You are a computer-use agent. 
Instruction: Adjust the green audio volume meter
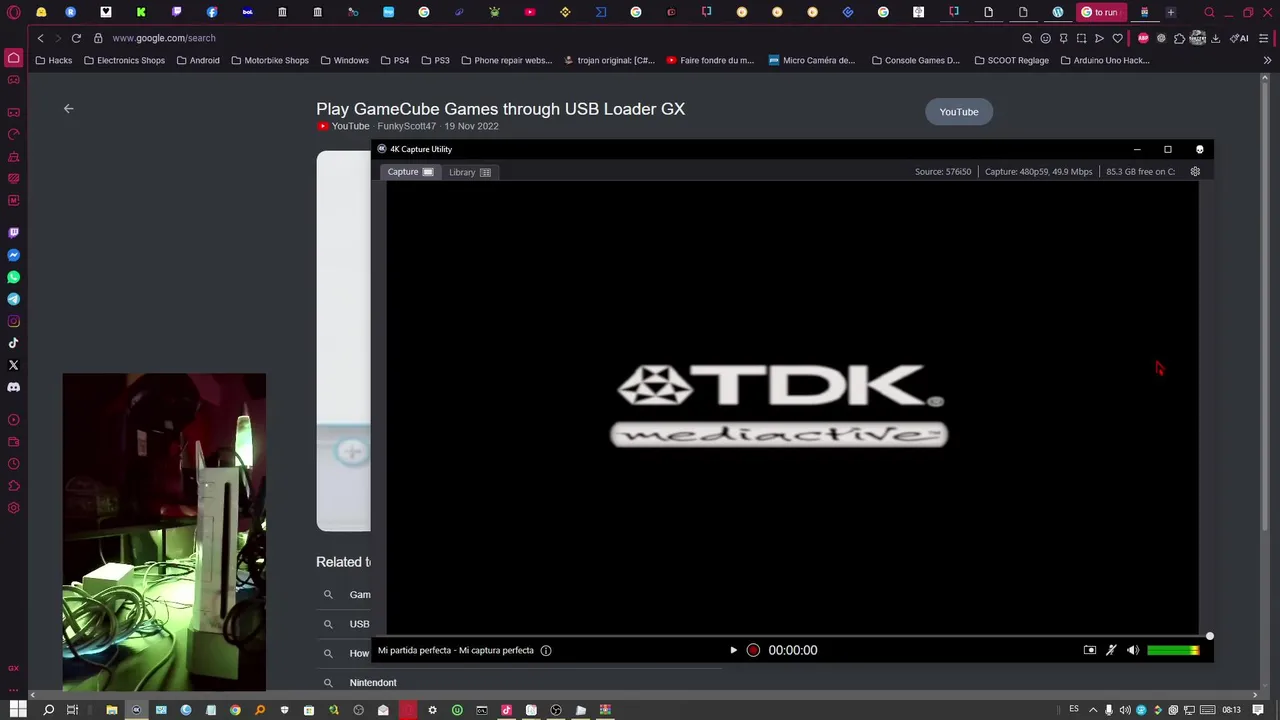point(1173,650)
